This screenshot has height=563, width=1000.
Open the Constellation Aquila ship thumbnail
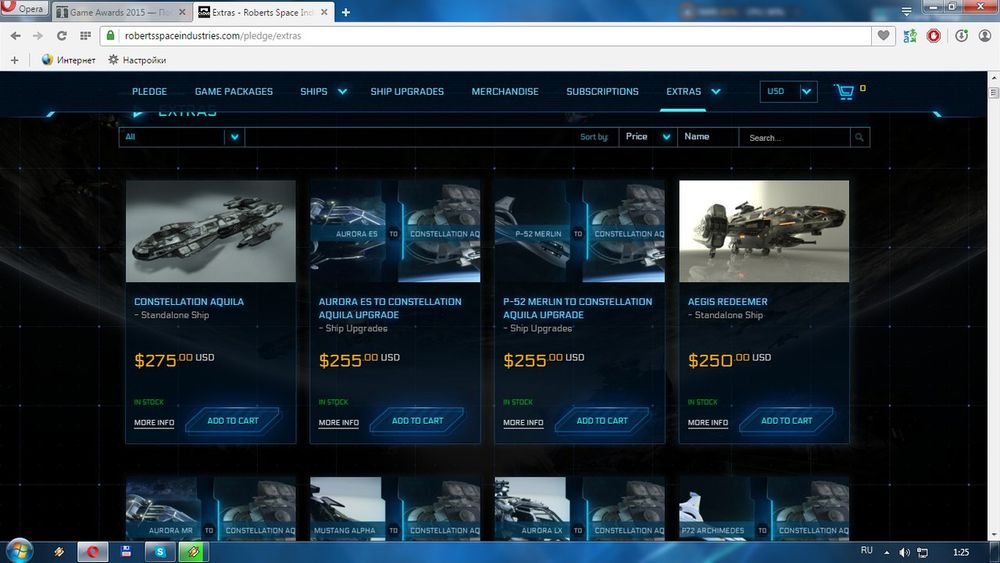(211, 231)
